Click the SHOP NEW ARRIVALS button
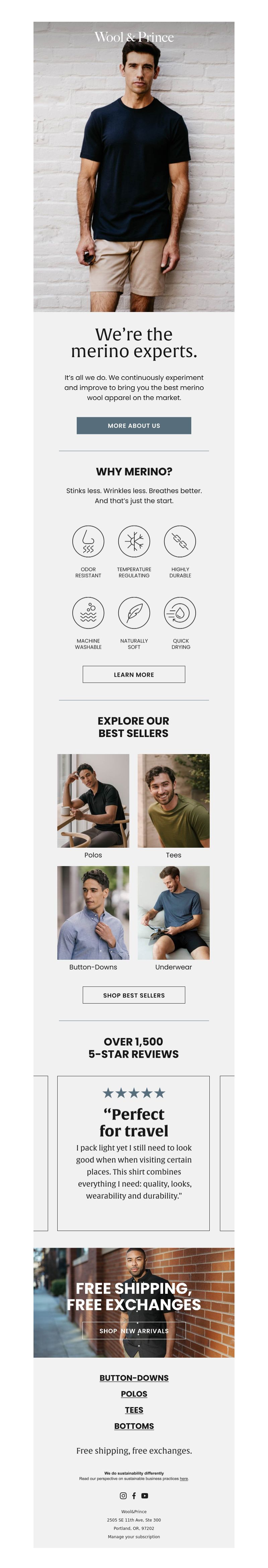268x1568 pixels. click(134, 1331)
